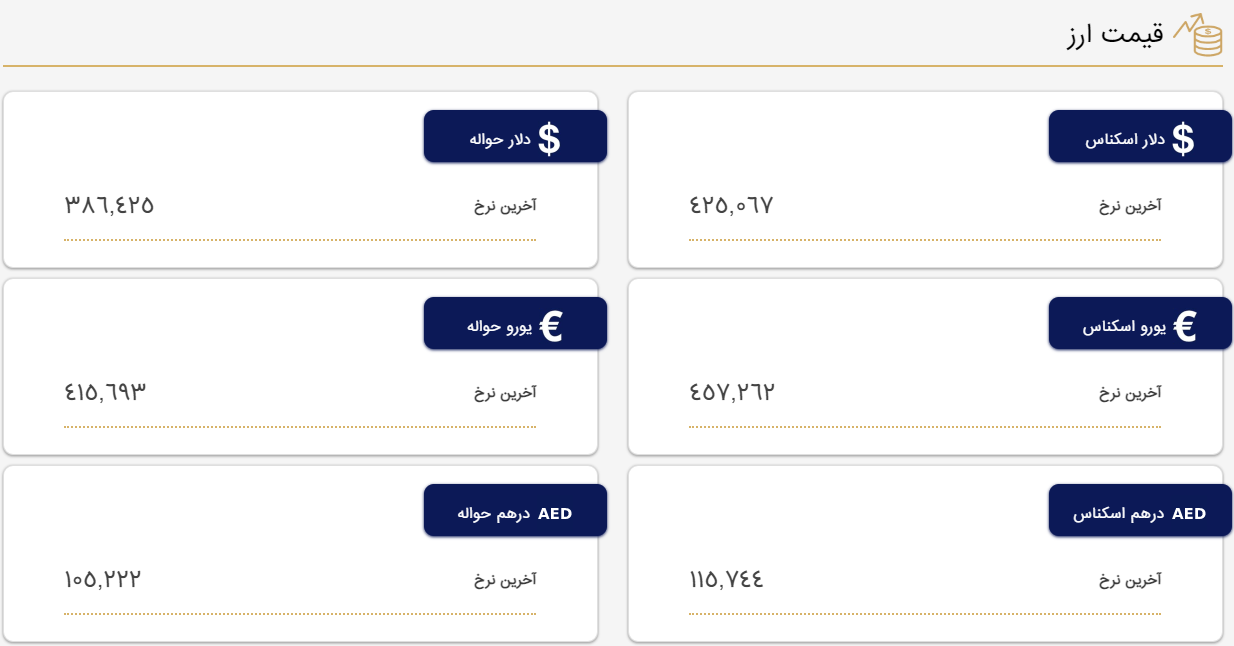Click the gold coins chart icon
Viewport: 1234px width, 646px height.
[1198, 35]
